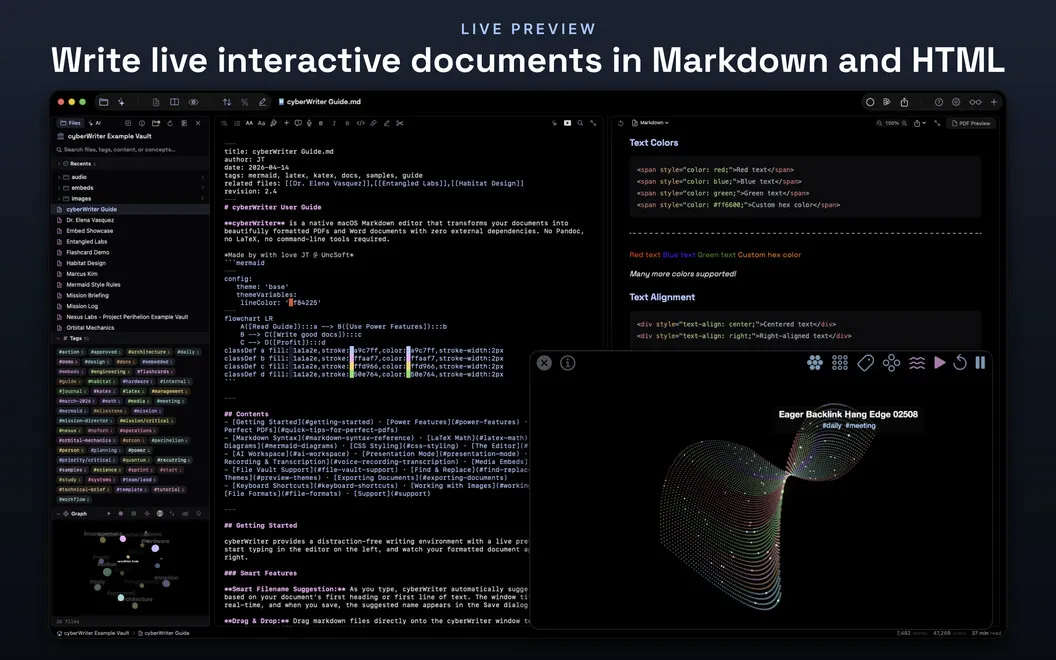This screenshot has width=1056, height=660.
Task: Filter by the #mission-director tag
Action: pyautogui.click(x=86, y=420)
